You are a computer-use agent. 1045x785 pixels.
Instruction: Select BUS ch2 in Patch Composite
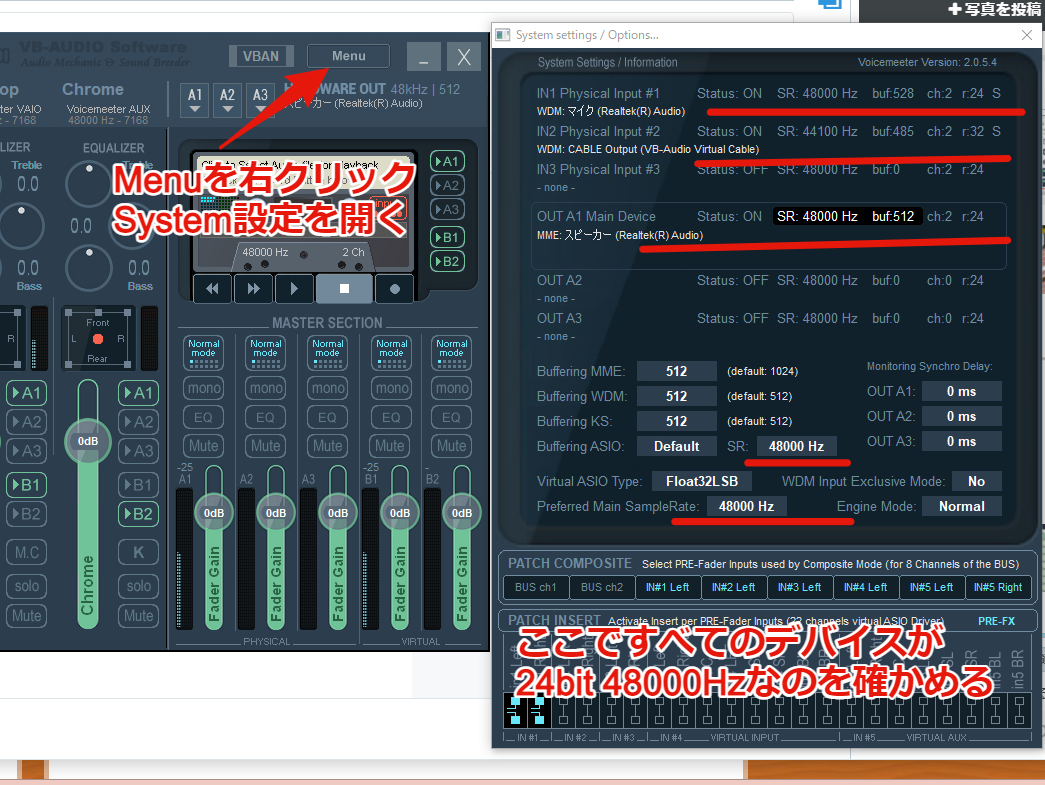click(x=601, y=587)
